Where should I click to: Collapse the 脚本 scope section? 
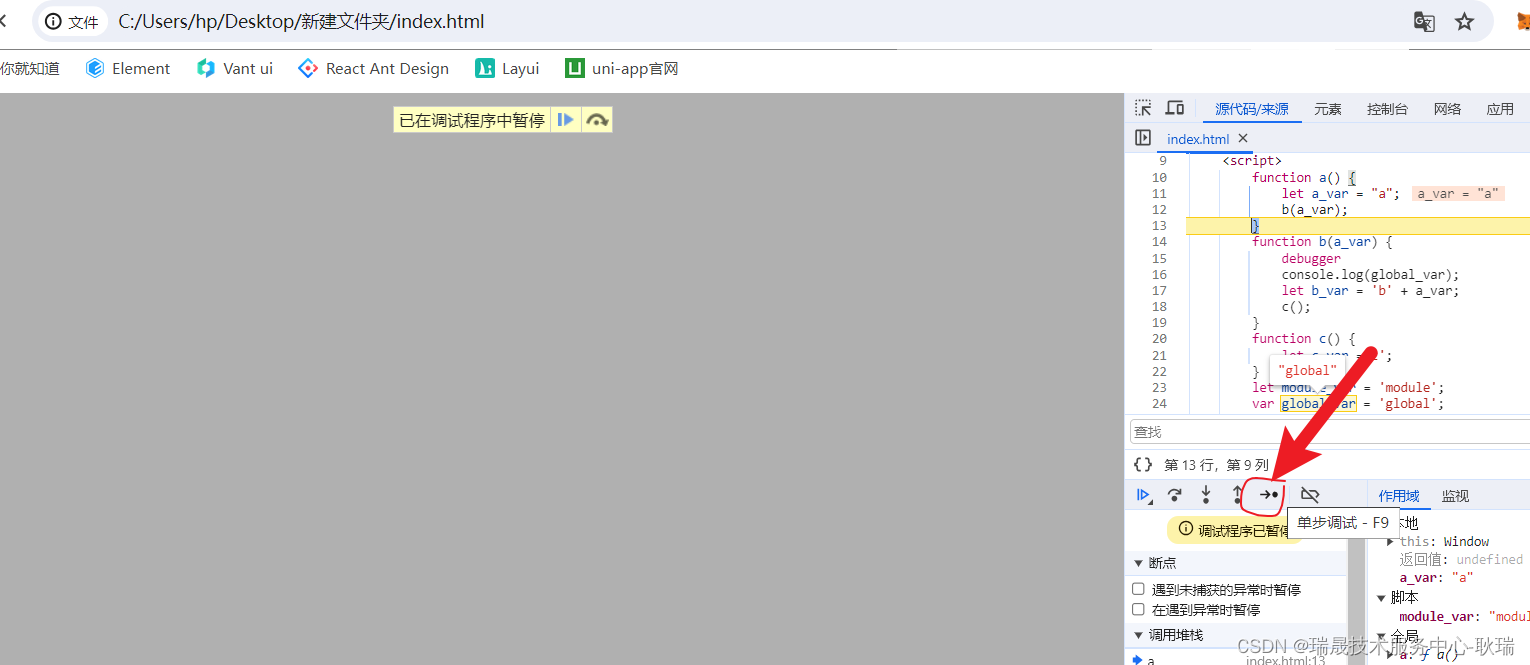[1383, 597]
